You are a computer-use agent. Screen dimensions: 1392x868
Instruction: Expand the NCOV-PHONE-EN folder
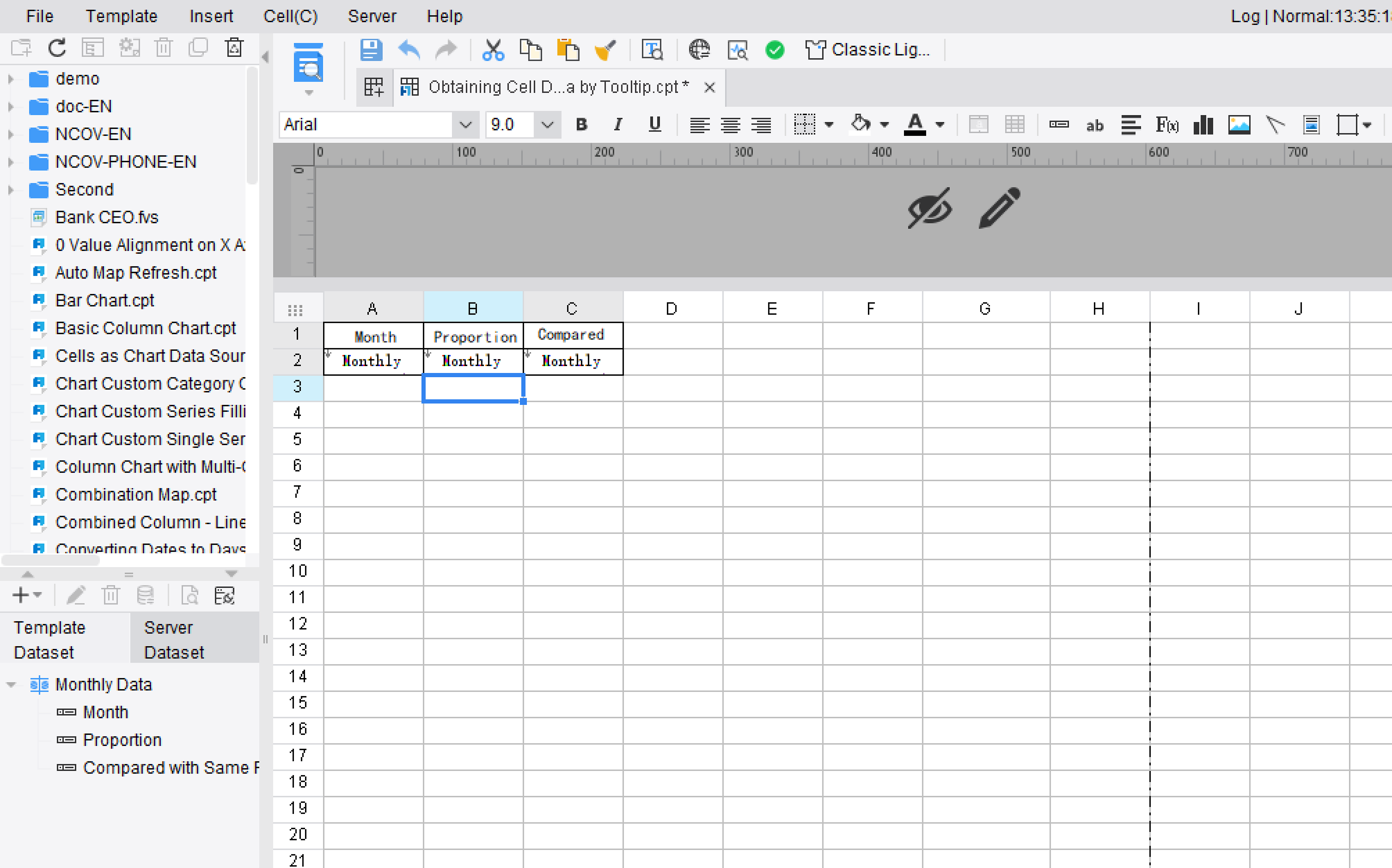pyautogui.click(x=11, y=162)
